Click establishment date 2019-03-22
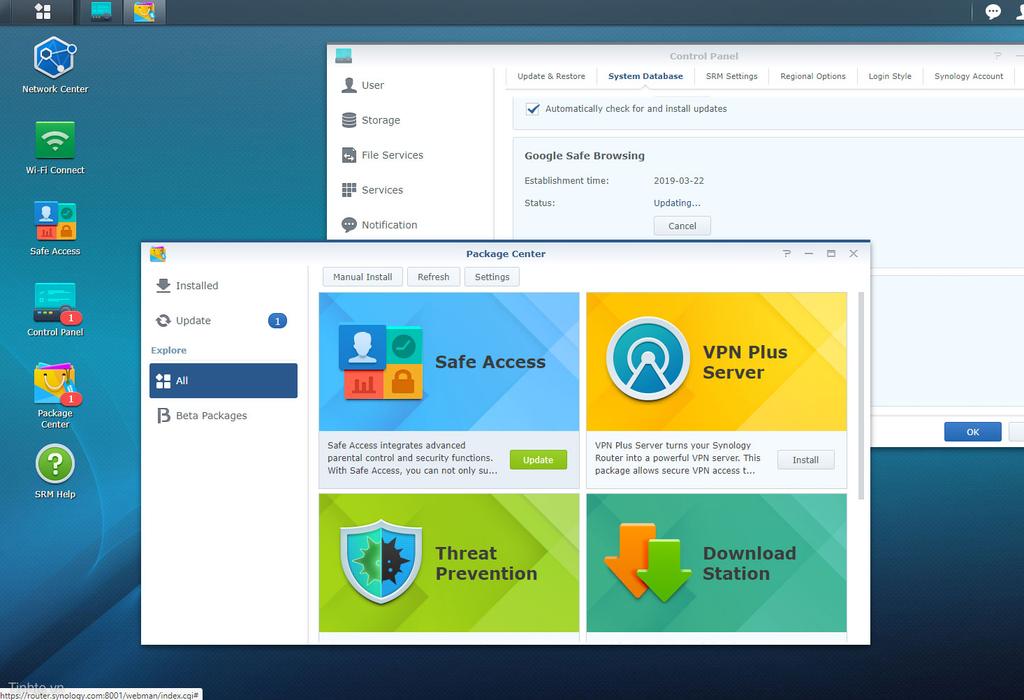1024x700 pixels. (679, 181)
